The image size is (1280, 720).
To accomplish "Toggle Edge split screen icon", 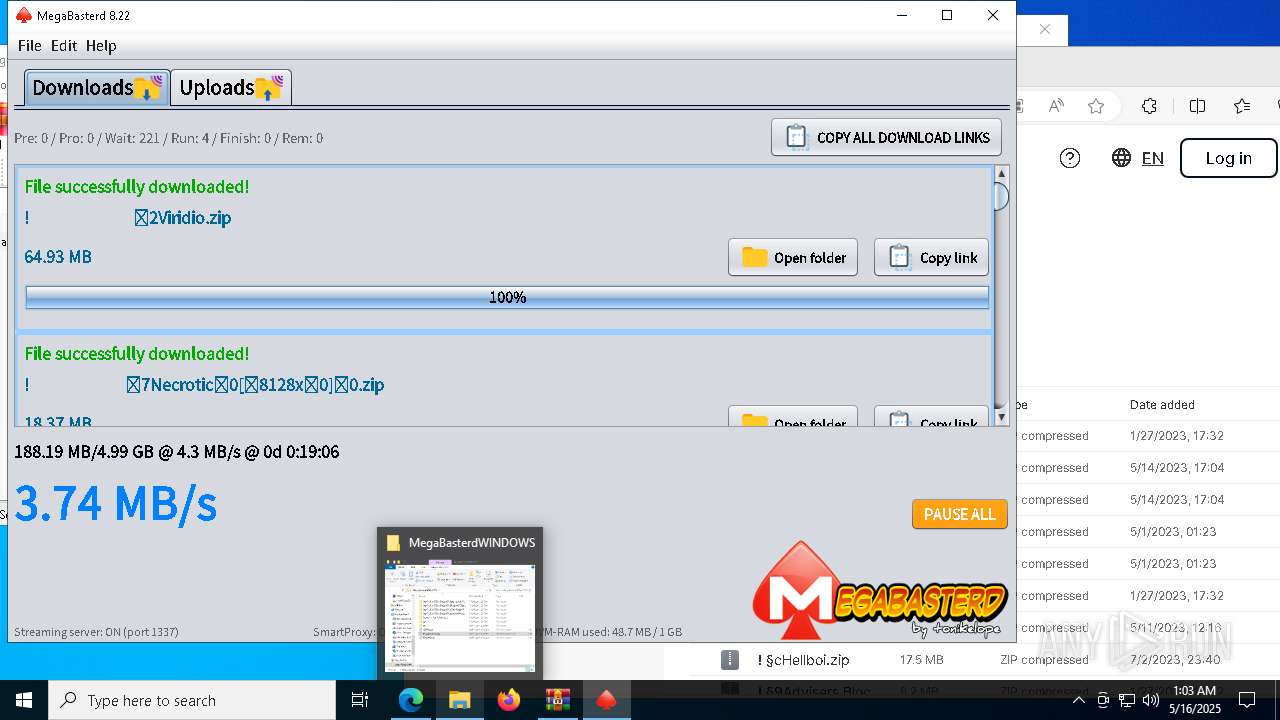I will click(1197, 106).
